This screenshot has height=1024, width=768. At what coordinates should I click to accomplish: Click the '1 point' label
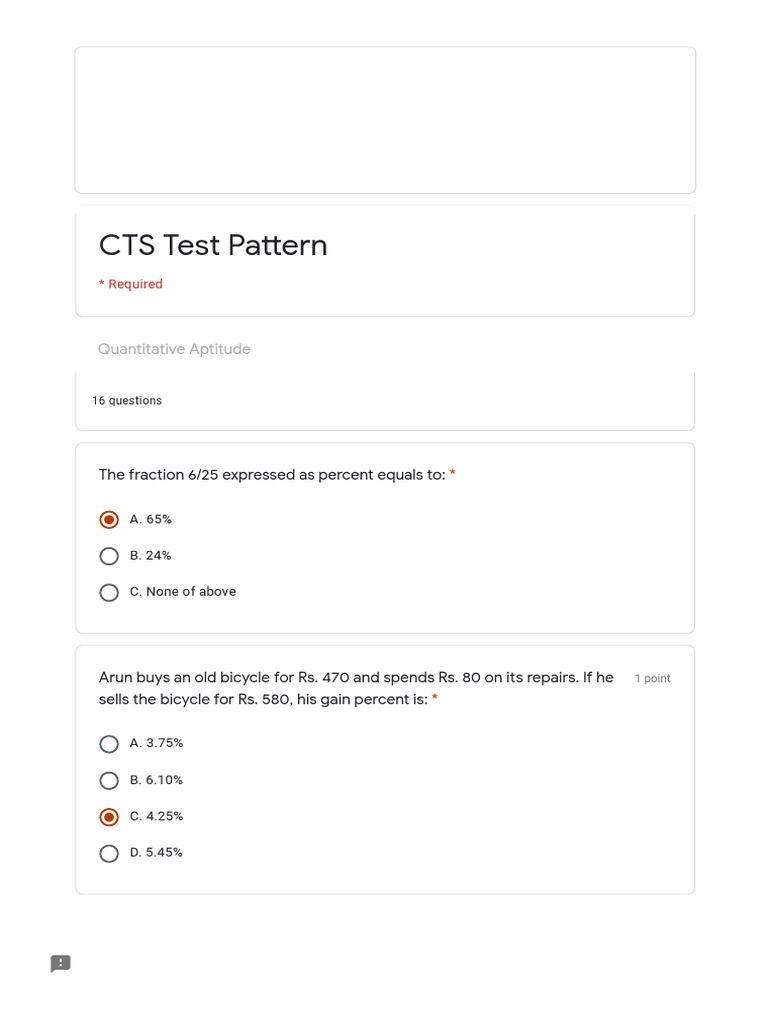coord(652,679)
